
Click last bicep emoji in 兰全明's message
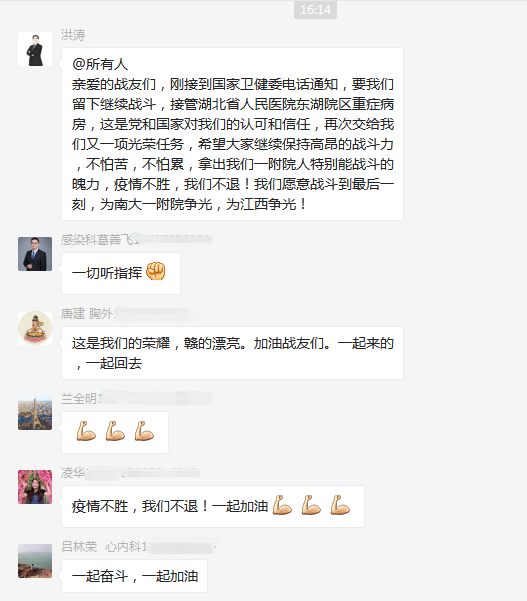click(x=144, y=431)
